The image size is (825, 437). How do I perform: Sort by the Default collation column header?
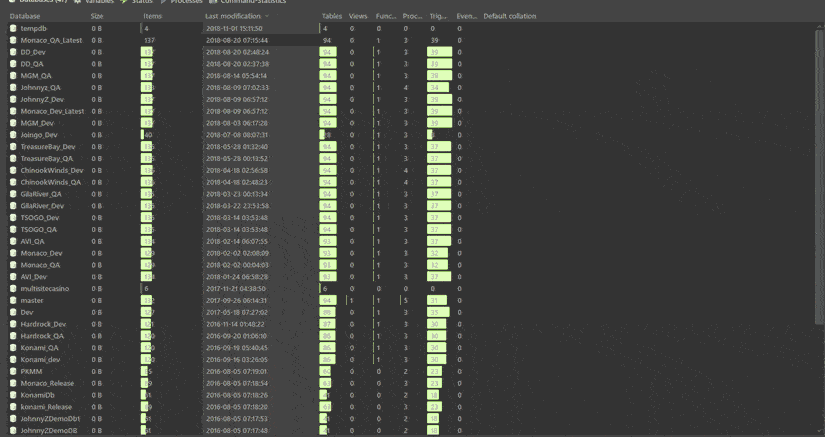point(510,16)
